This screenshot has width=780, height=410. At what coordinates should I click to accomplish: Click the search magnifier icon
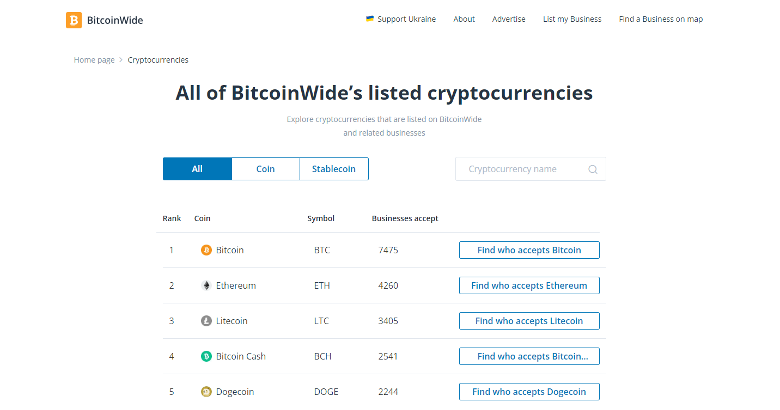click(x=593, y=170)
